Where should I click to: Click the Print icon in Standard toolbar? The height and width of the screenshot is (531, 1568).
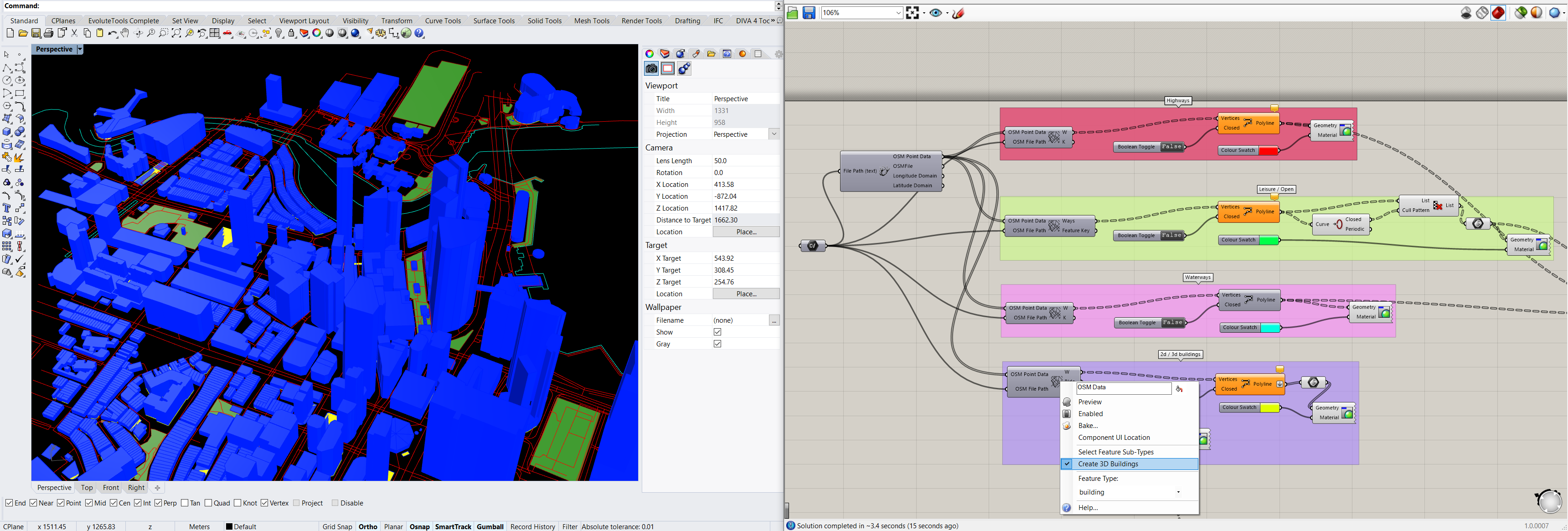pyautogui.click(x=49, y=33)
